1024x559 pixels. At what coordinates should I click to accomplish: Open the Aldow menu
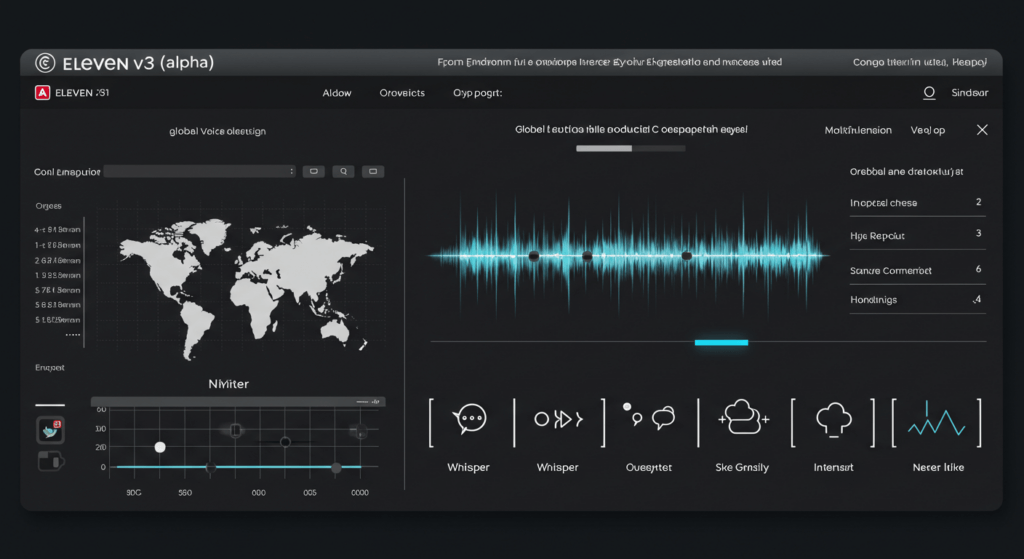click(x=337, y=93)
